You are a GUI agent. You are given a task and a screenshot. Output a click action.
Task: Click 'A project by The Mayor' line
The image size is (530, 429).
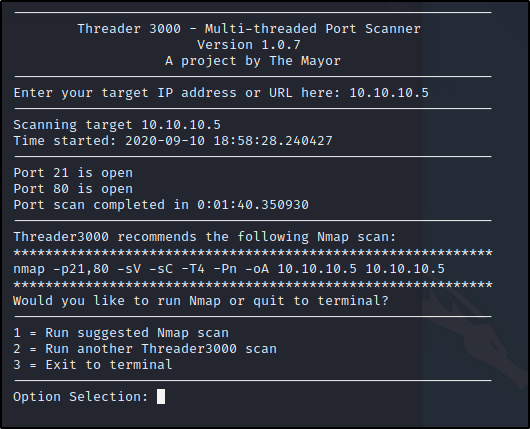pos(253,61)
